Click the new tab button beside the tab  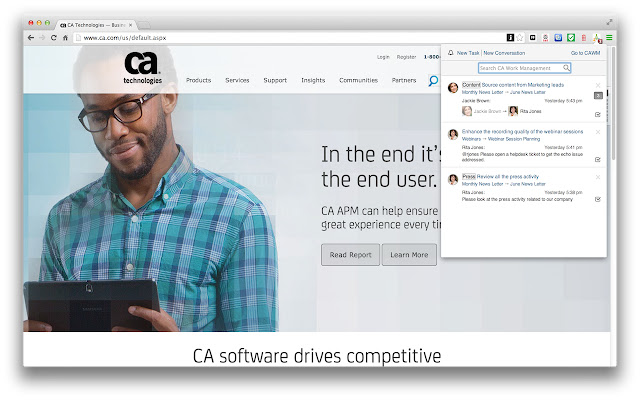(x=144, y=25)
